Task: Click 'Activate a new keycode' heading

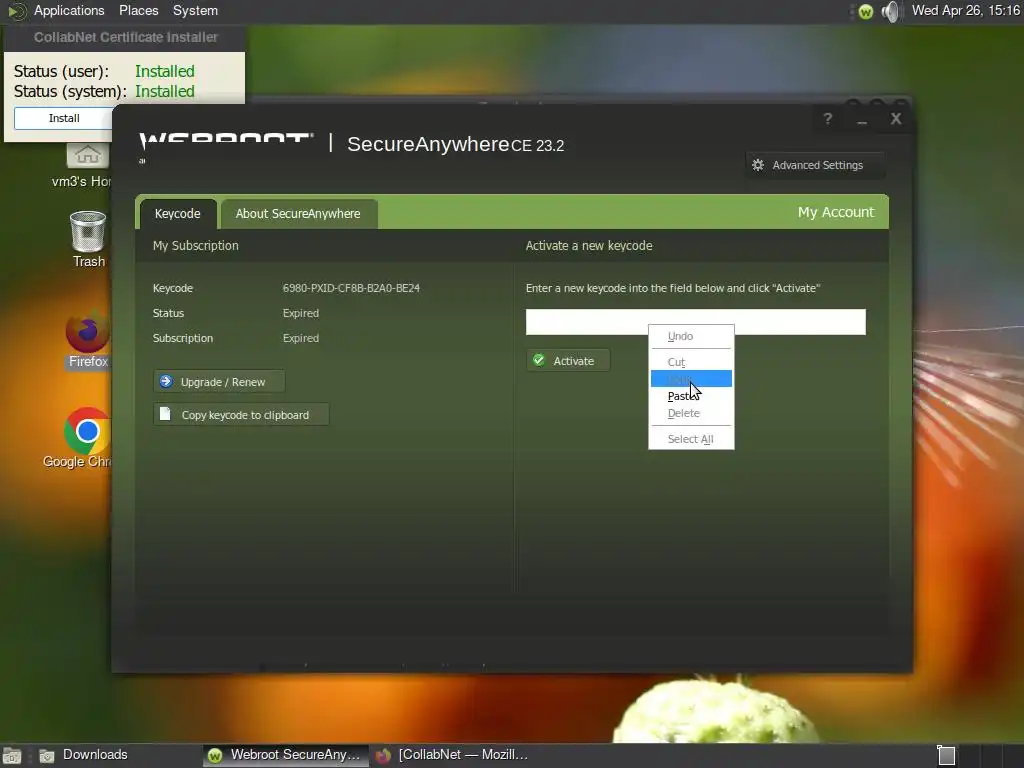Action: point(589,246)
